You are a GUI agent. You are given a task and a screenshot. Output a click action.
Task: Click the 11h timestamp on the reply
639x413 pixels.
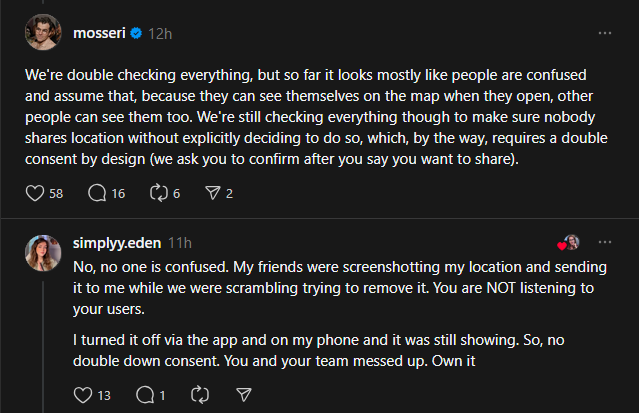[181, 243]
